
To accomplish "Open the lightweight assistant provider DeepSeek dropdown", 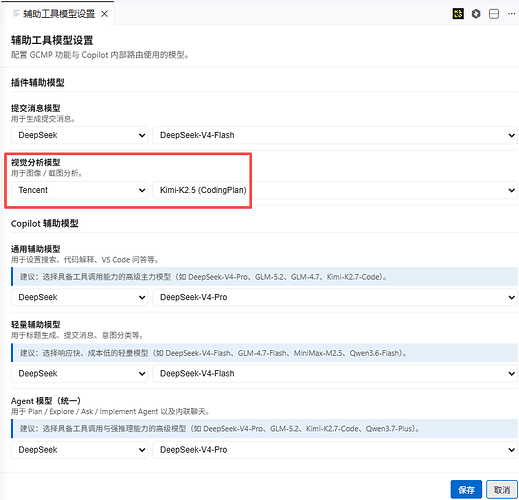I will tap(80, 373).
